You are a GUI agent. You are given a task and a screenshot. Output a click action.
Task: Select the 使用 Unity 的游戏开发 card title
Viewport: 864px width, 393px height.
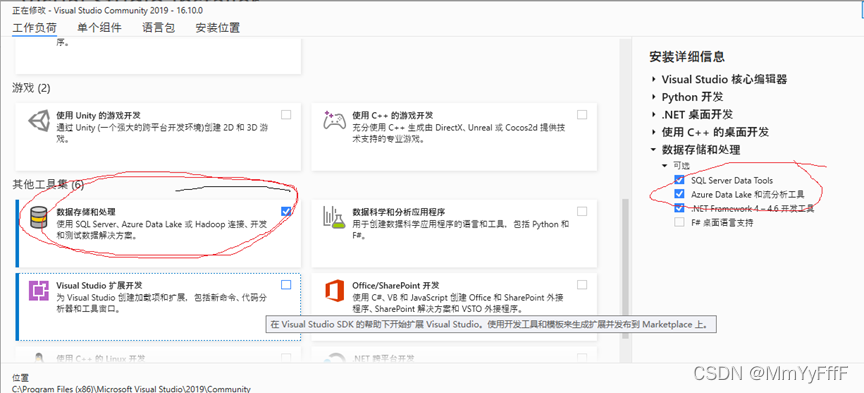point(99,116)
